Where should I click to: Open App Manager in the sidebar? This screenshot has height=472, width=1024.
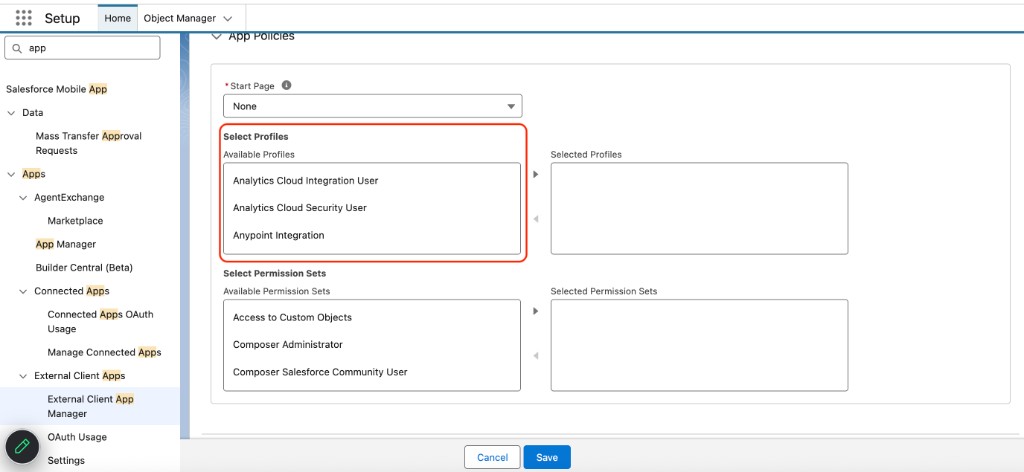point(65,244)
